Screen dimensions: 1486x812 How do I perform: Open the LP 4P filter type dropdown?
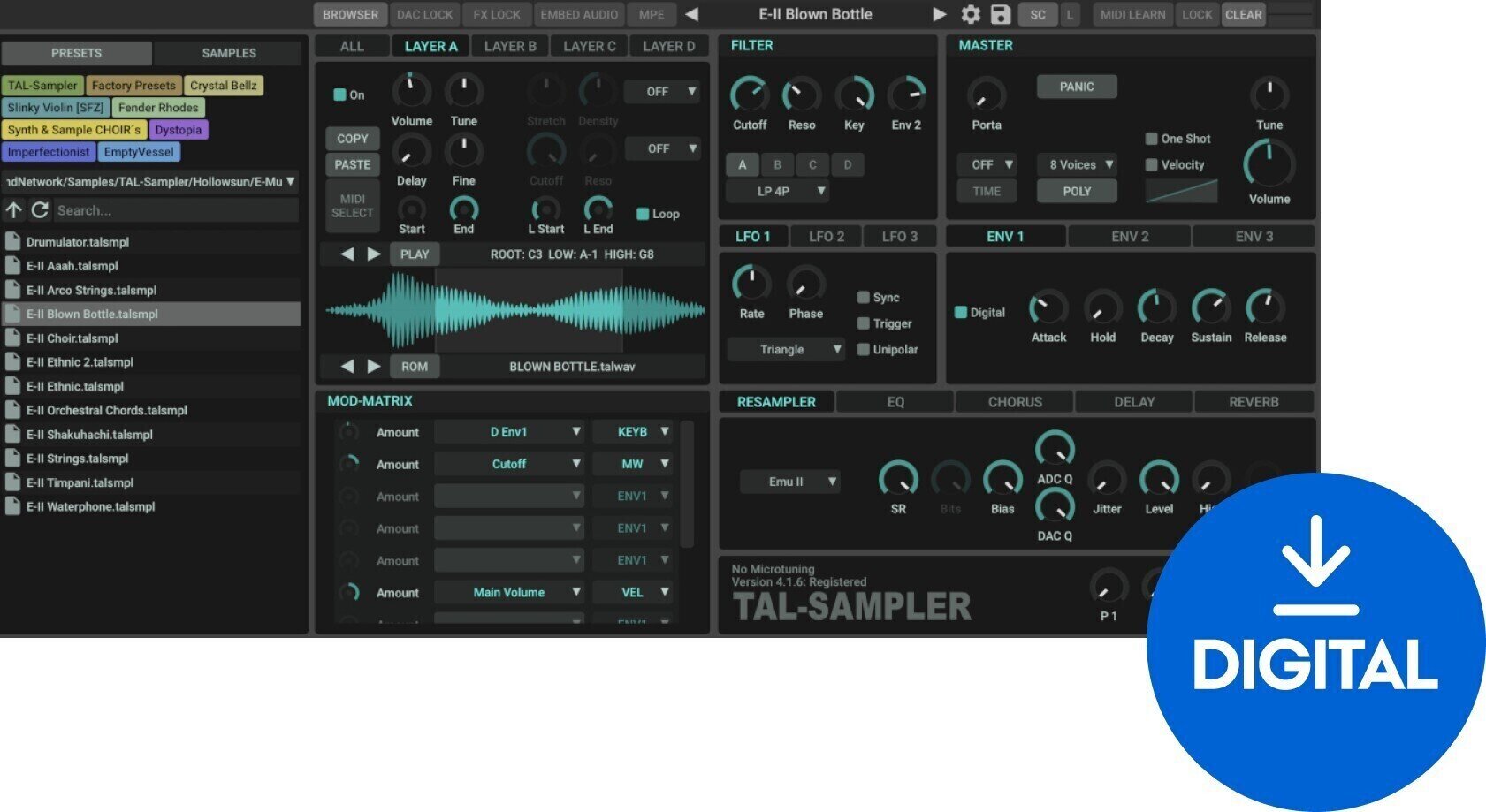tap(776, 191)
